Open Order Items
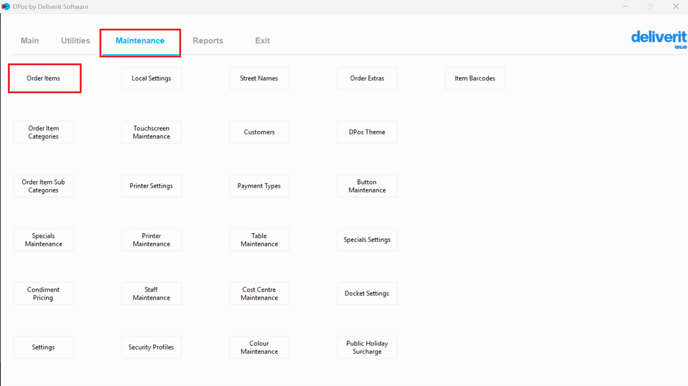 (x=43, y=78)
